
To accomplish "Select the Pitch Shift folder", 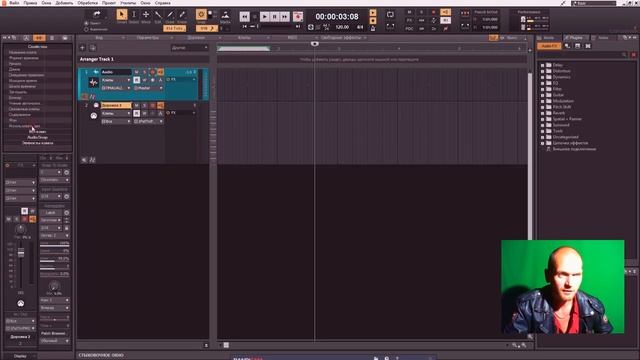I will pyautogui.click(x=562, y=107).
